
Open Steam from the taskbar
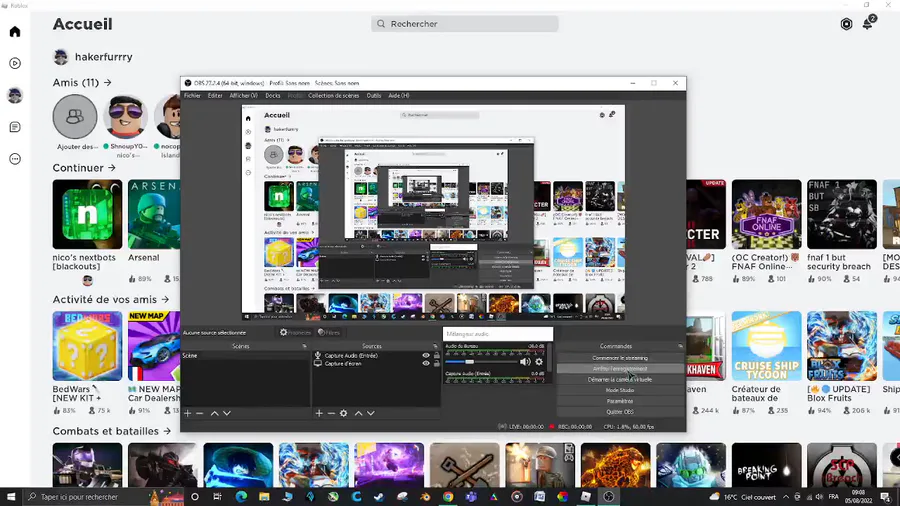click(x=379, y=497)
